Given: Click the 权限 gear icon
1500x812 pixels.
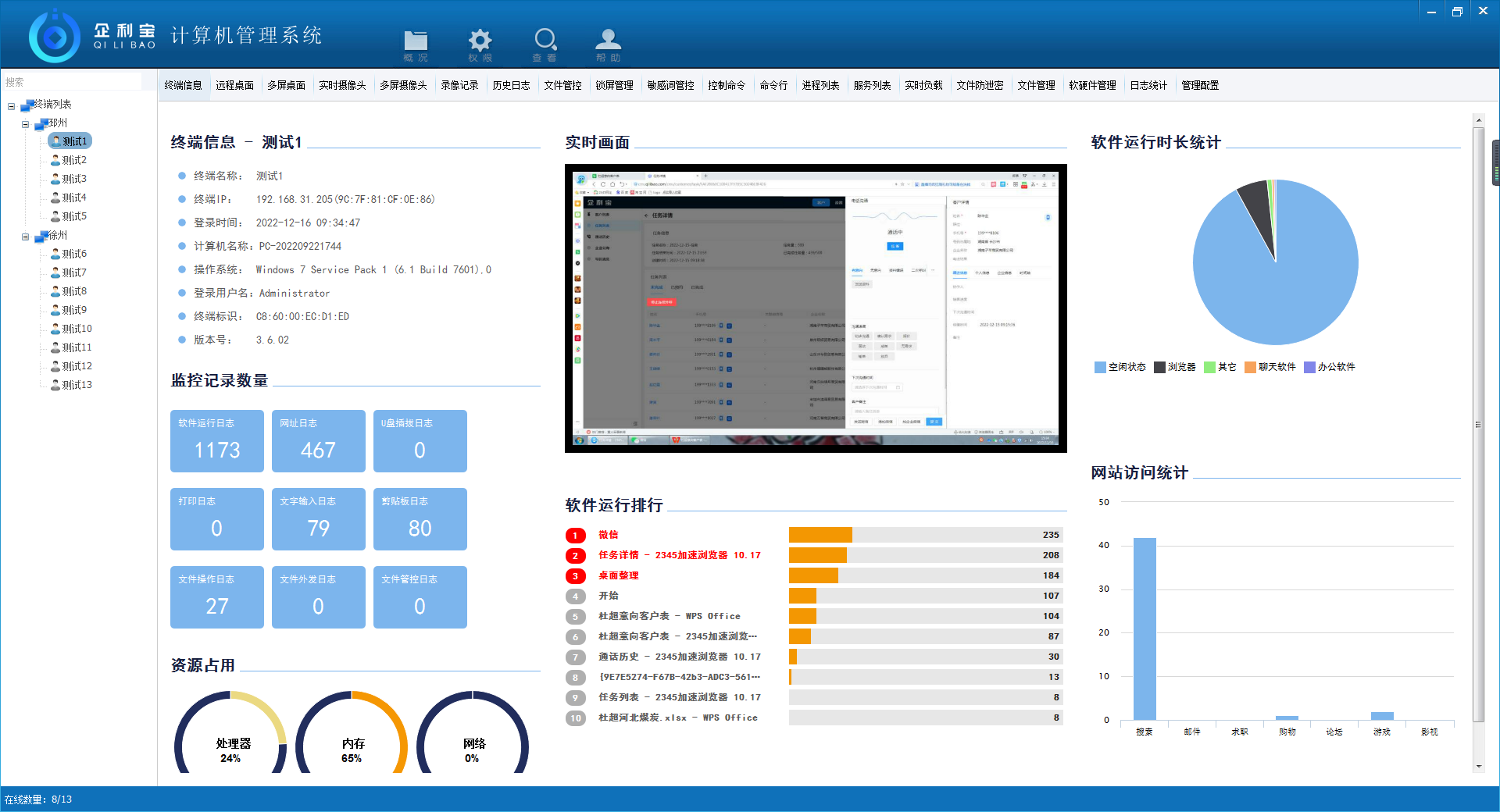Looking at the screenshot, I should [x=480, y=41].
